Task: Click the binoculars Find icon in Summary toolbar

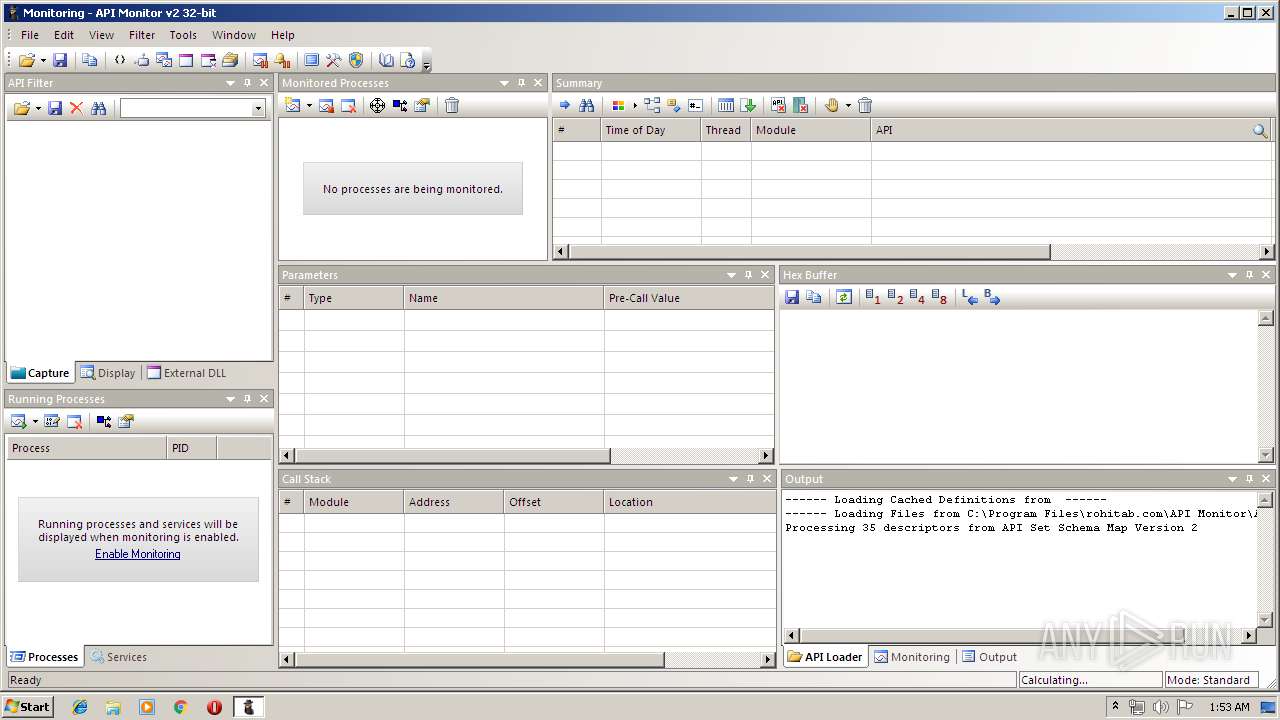Action: click(587, 105)
